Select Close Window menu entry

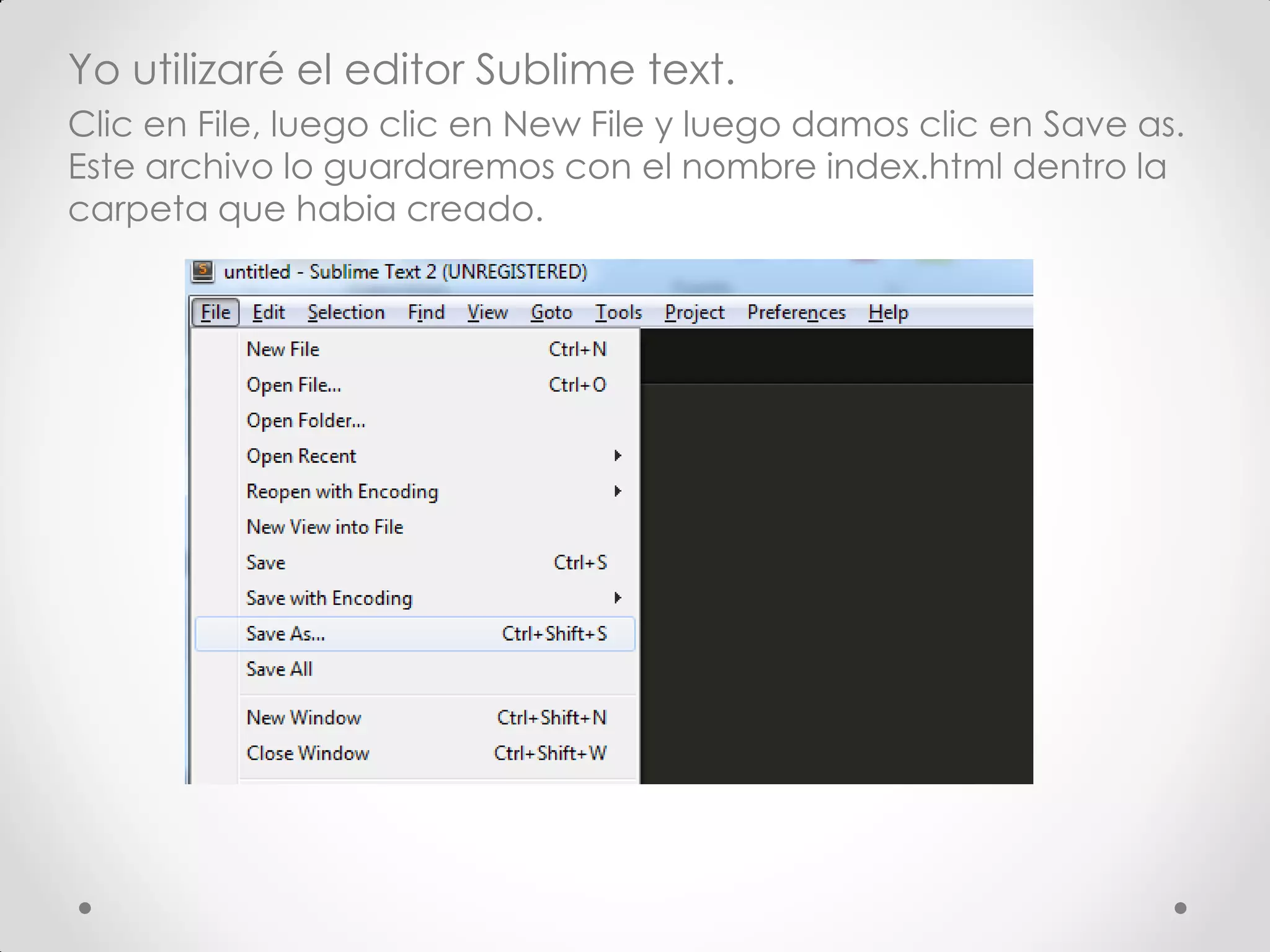point(415,753)
